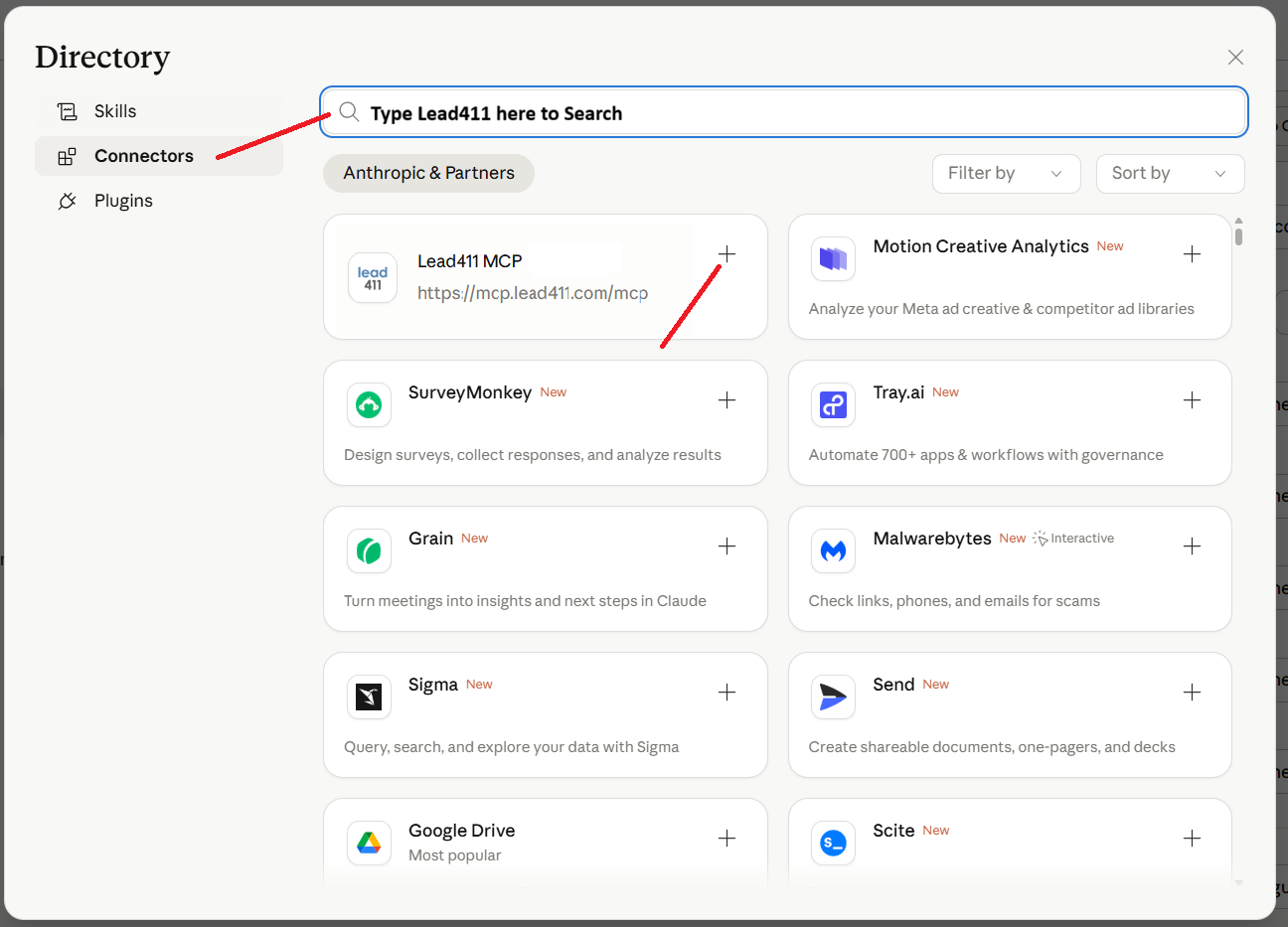Open the Malwarebytes card title
This screenshot has width=1288, height=927.
(932, 539)
